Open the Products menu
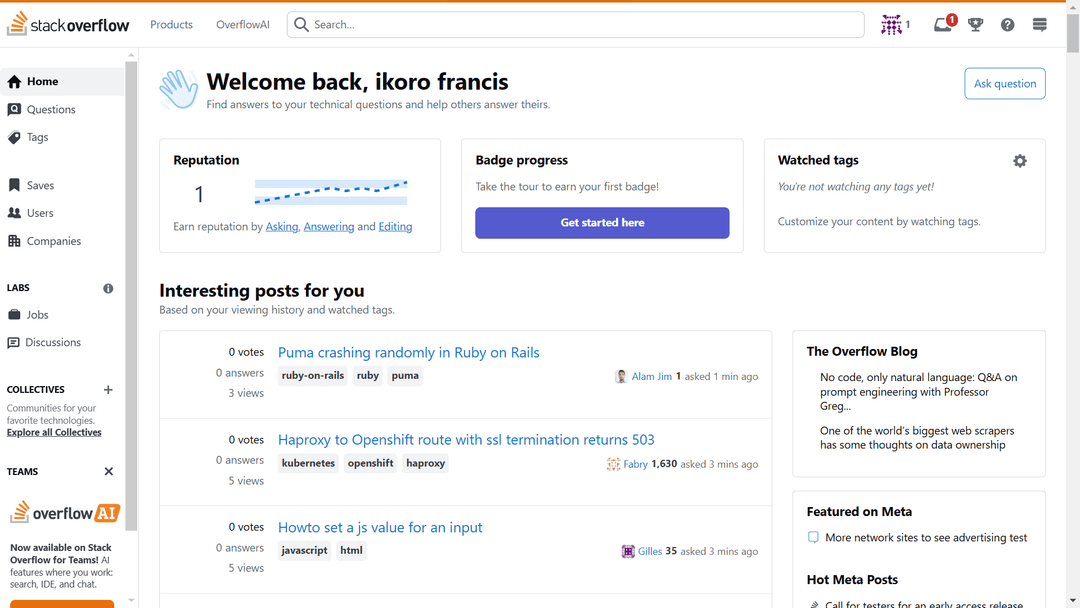Image resolution: width=1080 pixels, height=608 pixels. click(x=171, y=25)
